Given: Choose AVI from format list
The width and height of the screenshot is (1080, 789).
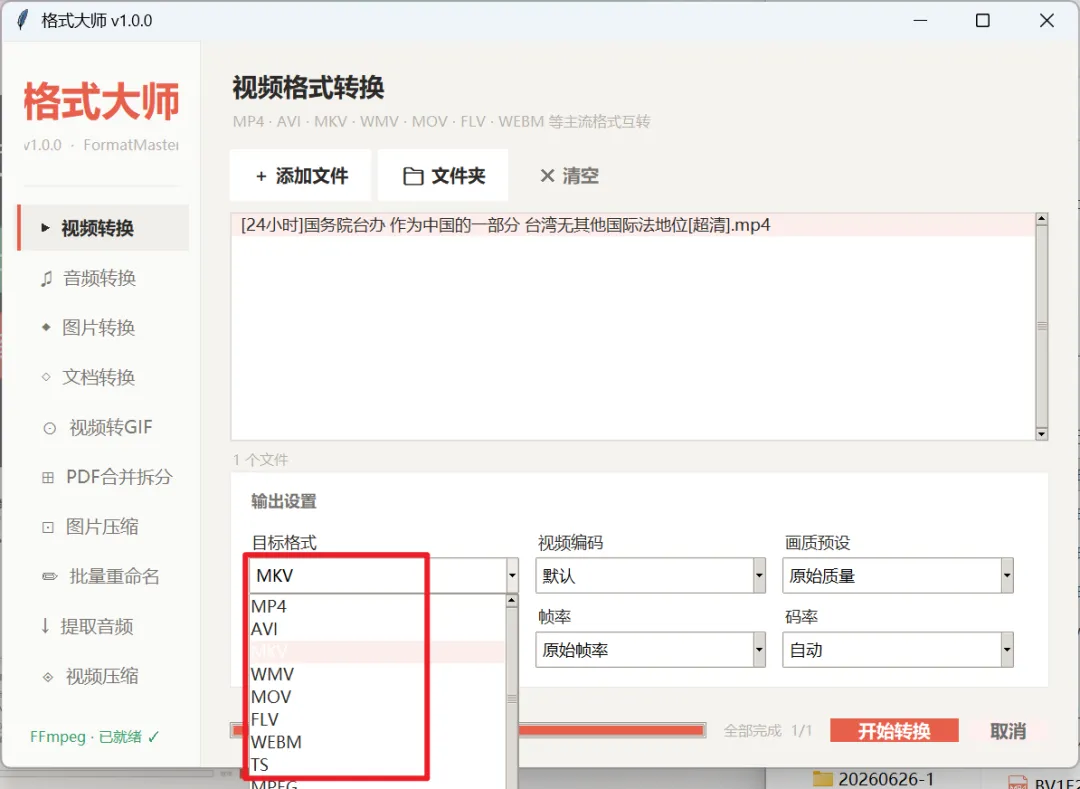Looking at the screenshot, I should (x=377, y=629).
